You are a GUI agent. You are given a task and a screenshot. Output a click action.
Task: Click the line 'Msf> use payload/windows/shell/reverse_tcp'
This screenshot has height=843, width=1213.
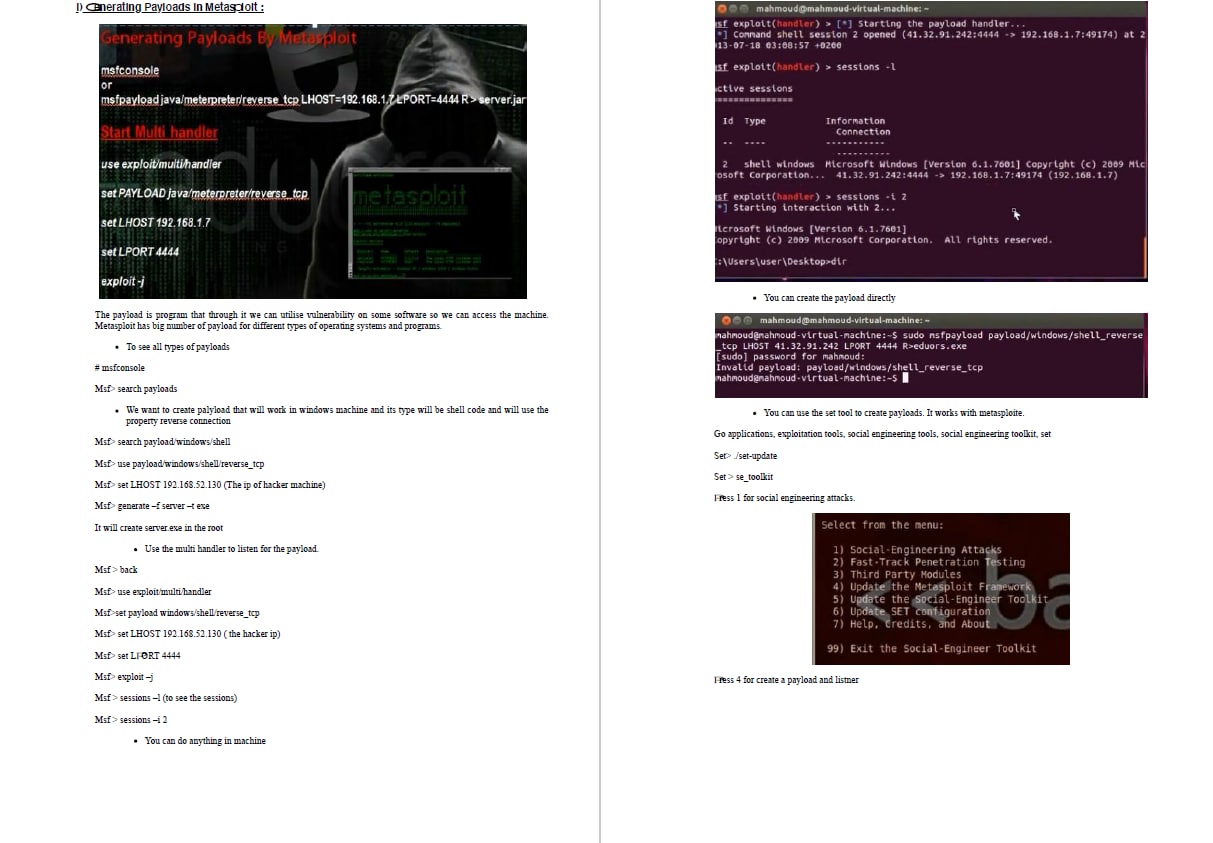pyautogui.click(x=179, y=464)
